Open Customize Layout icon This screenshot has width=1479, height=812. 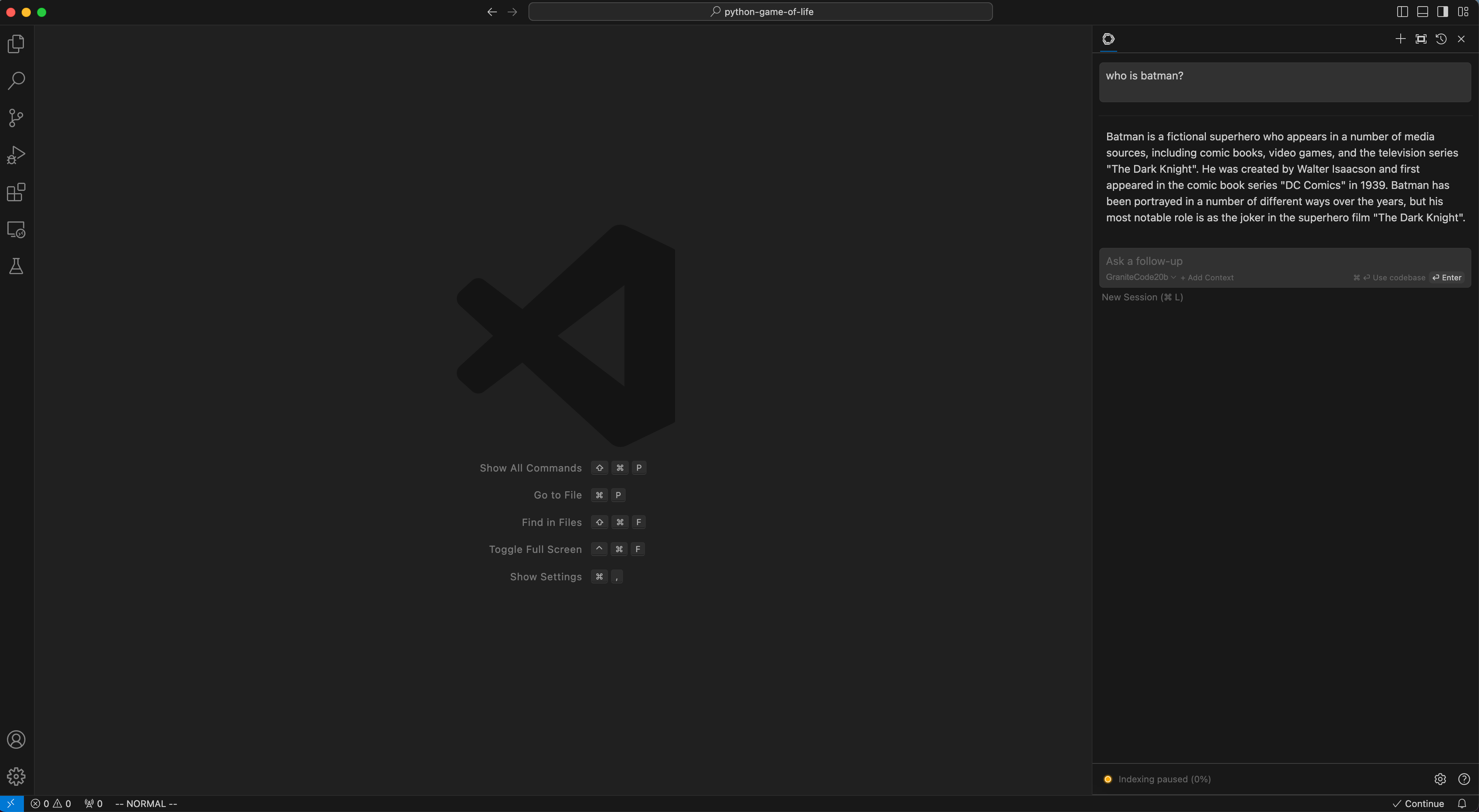point(1463,12)
